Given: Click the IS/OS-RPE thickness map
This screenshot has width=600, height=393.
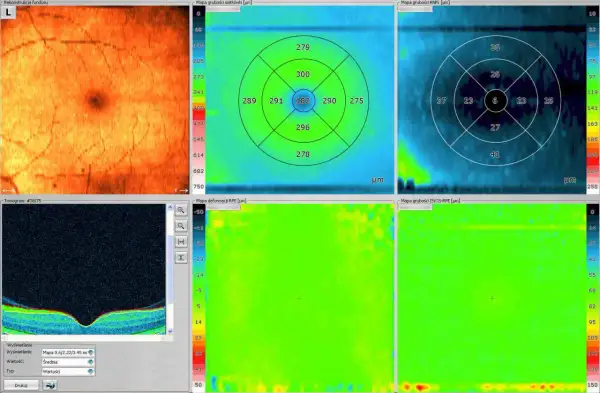Looking at the screenshot, I should coord(492,298).
